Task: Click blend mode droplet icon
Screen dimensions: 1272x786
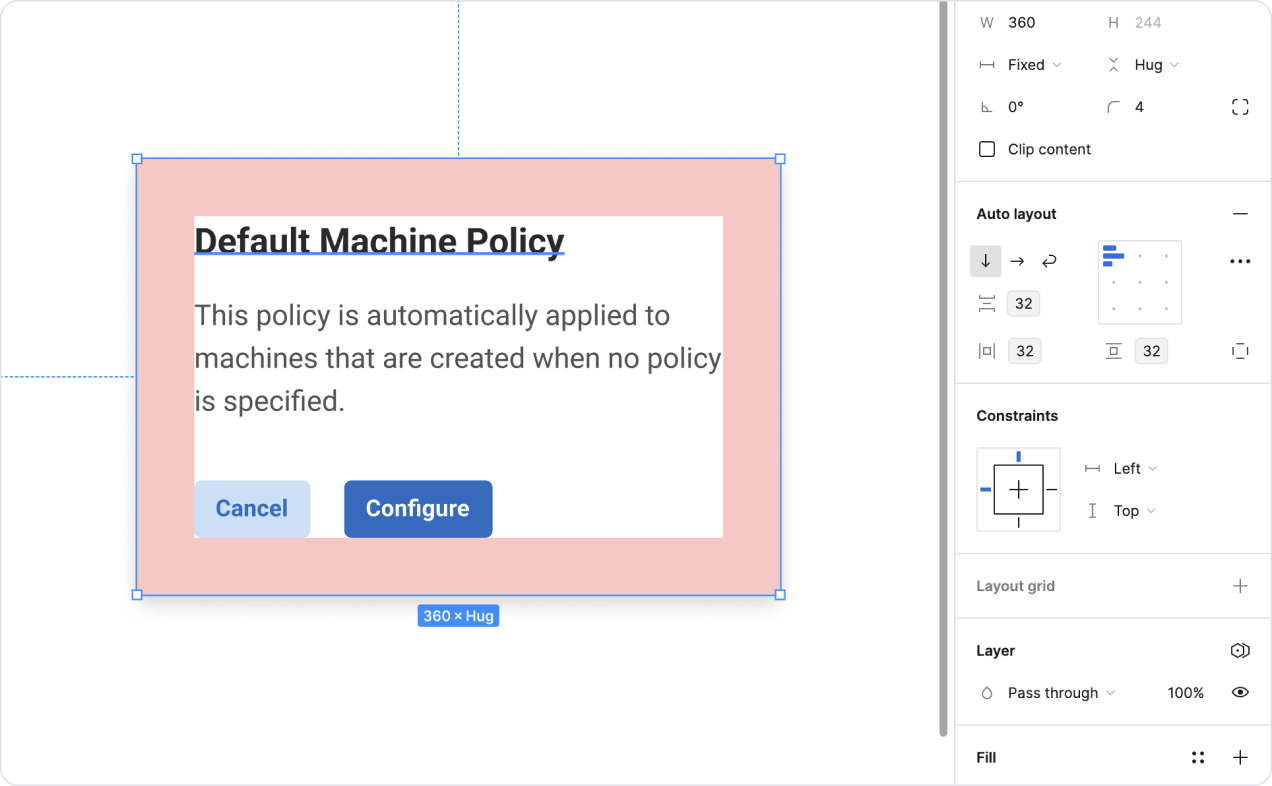Action: click(x=987, y=693)
